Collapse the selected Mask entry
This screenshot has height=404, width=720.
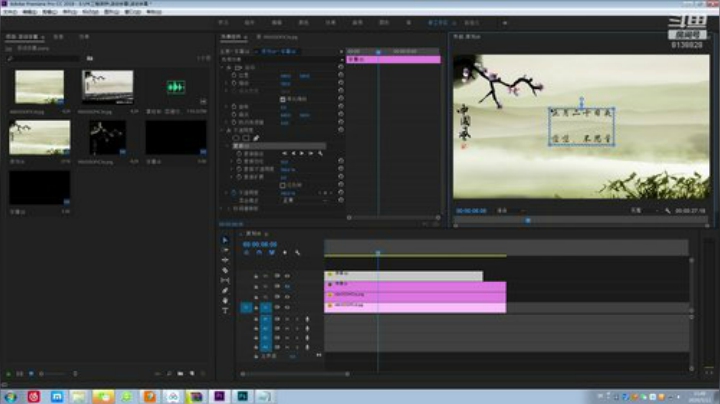[228, 146]
